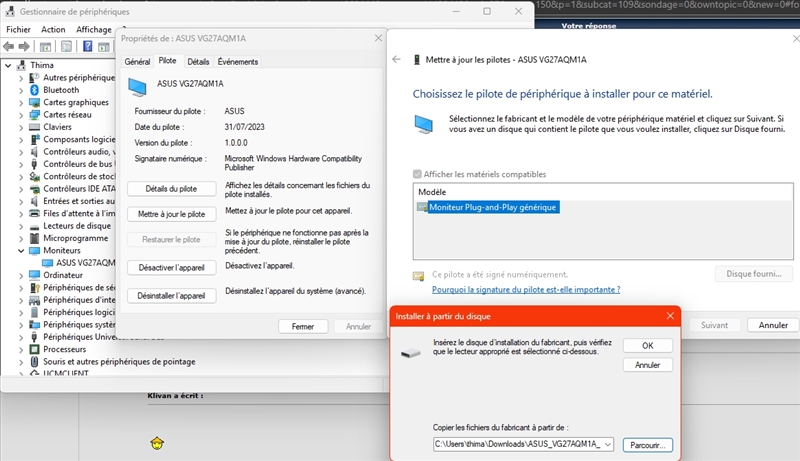800x461 pixels.
Task: Click the Thima computer root icon
Action: pos(21,65)
